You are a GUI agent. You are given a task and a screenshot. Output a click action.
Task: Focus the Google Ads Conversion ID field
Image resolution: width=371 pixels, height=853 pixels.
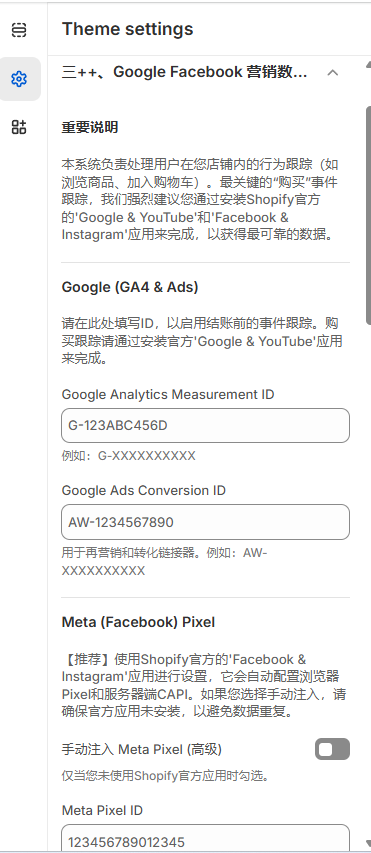(206, 522)
